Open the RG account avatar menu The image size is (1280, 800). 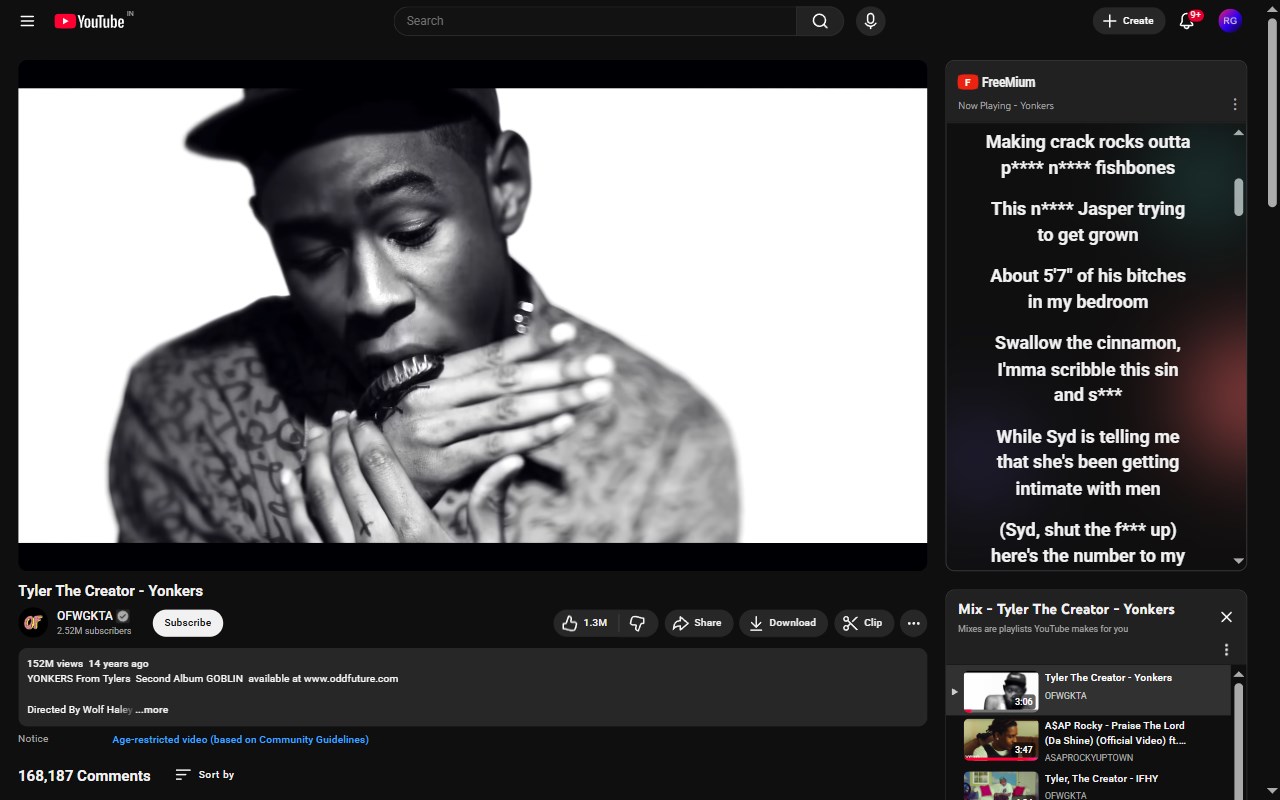1230,21
